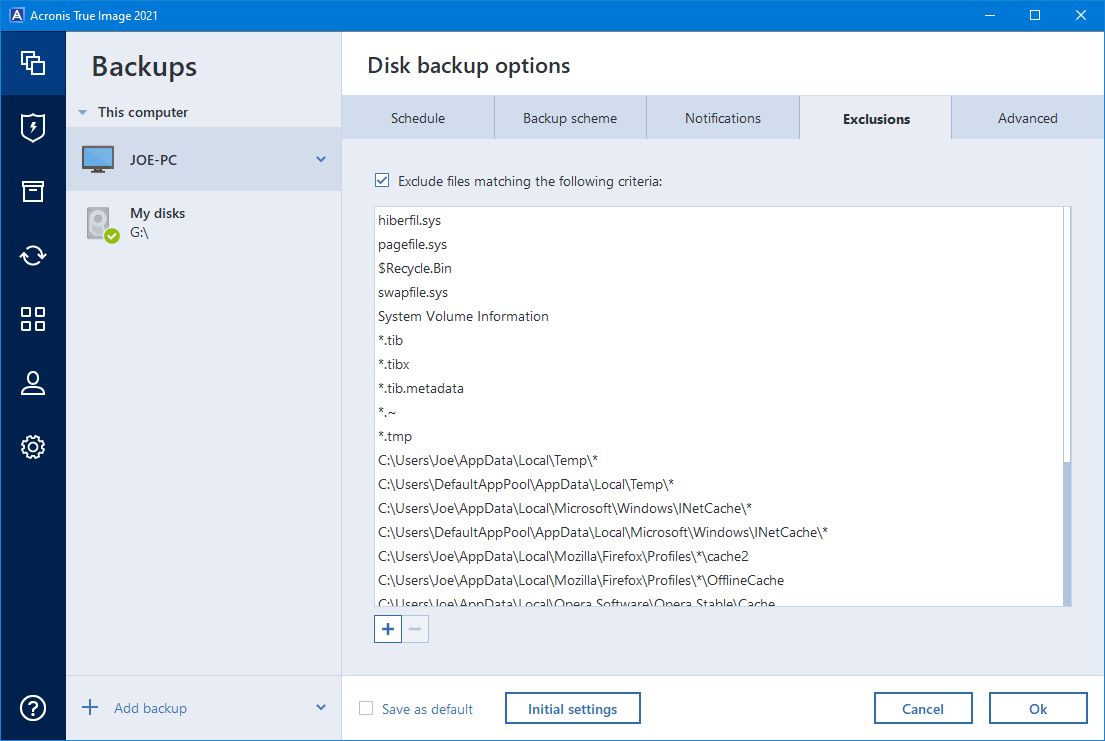Click the Backups heading
1105x741 pixels.
click(144, 66)
